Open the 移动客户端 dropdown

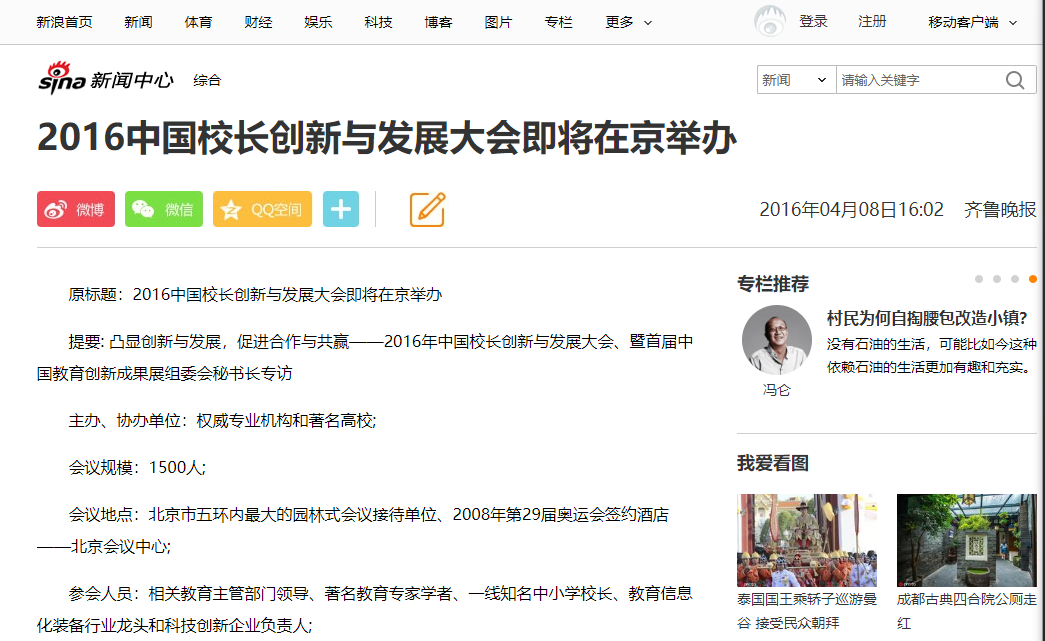[972, 23]
